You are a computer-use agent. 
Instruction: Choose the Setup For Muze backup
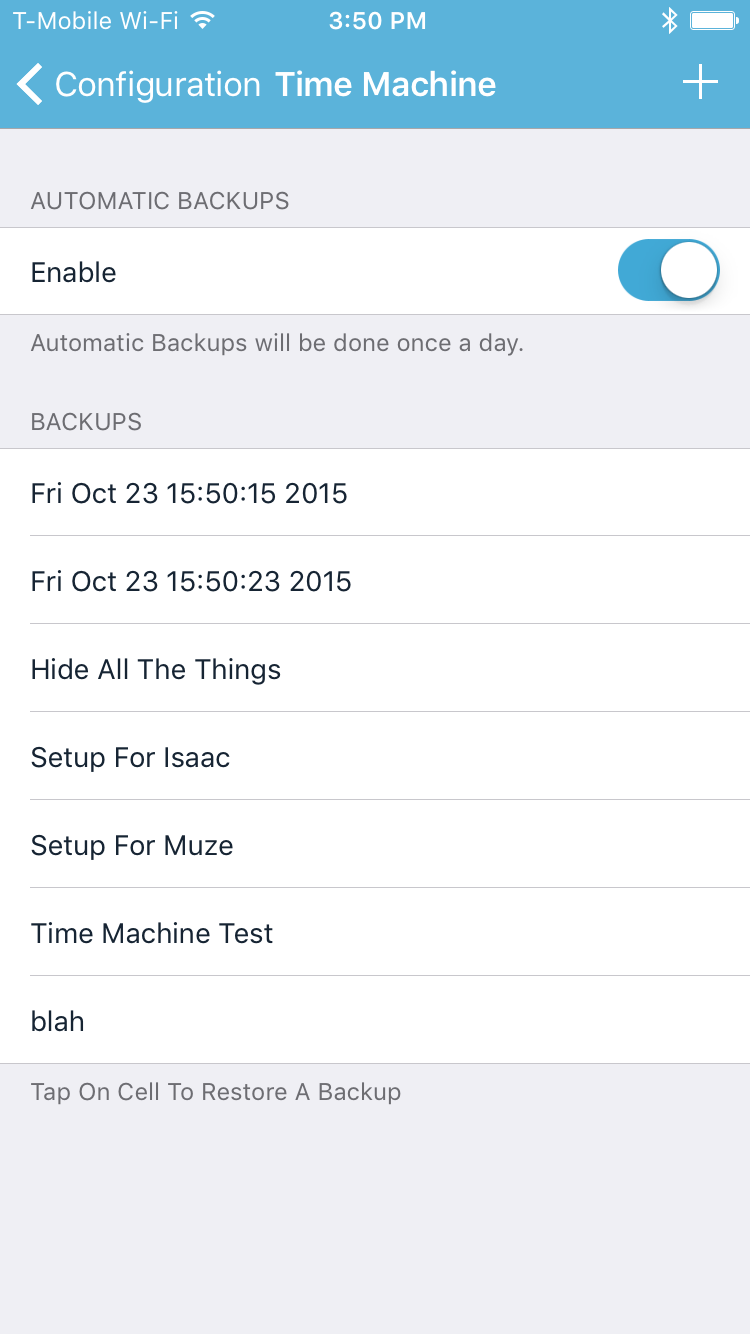coord(132,845)
